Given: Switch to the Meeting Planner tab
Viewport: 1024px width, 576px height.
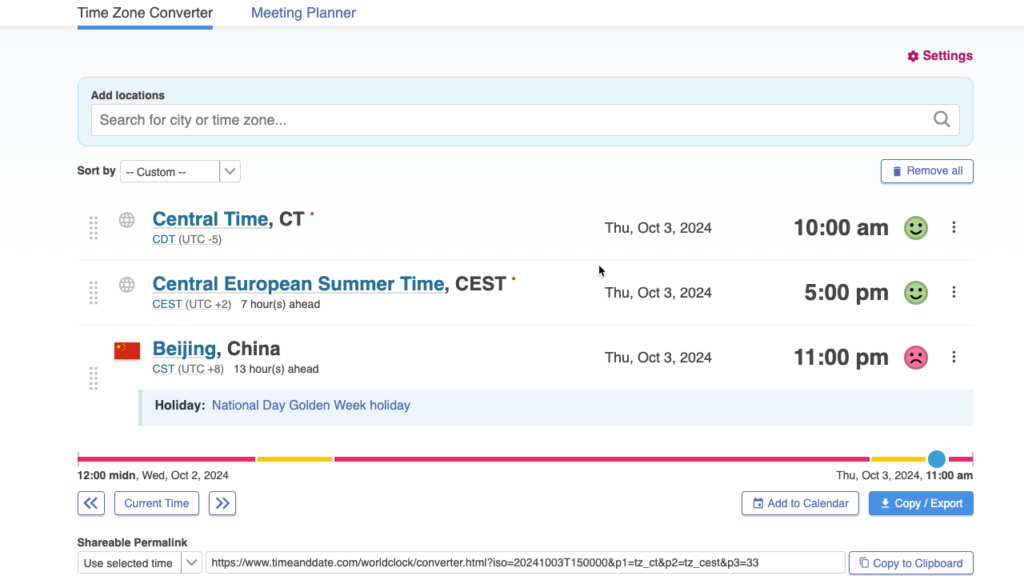Looking at the screenshot, I should [303, 12].
